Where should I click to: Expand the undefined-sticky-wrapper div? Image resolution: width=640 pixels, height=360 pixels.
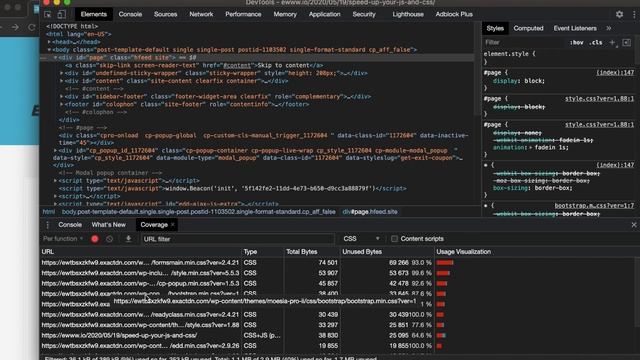(62, 73)
